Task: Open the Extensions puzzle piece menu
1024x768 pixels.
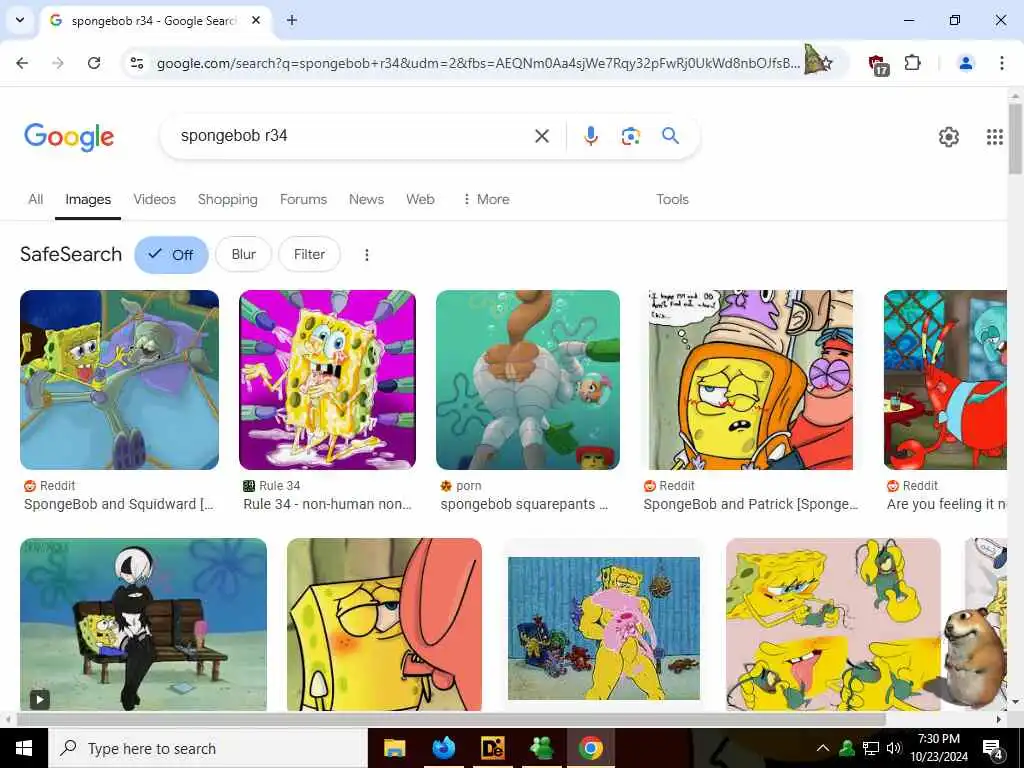Action: [912, 63]
